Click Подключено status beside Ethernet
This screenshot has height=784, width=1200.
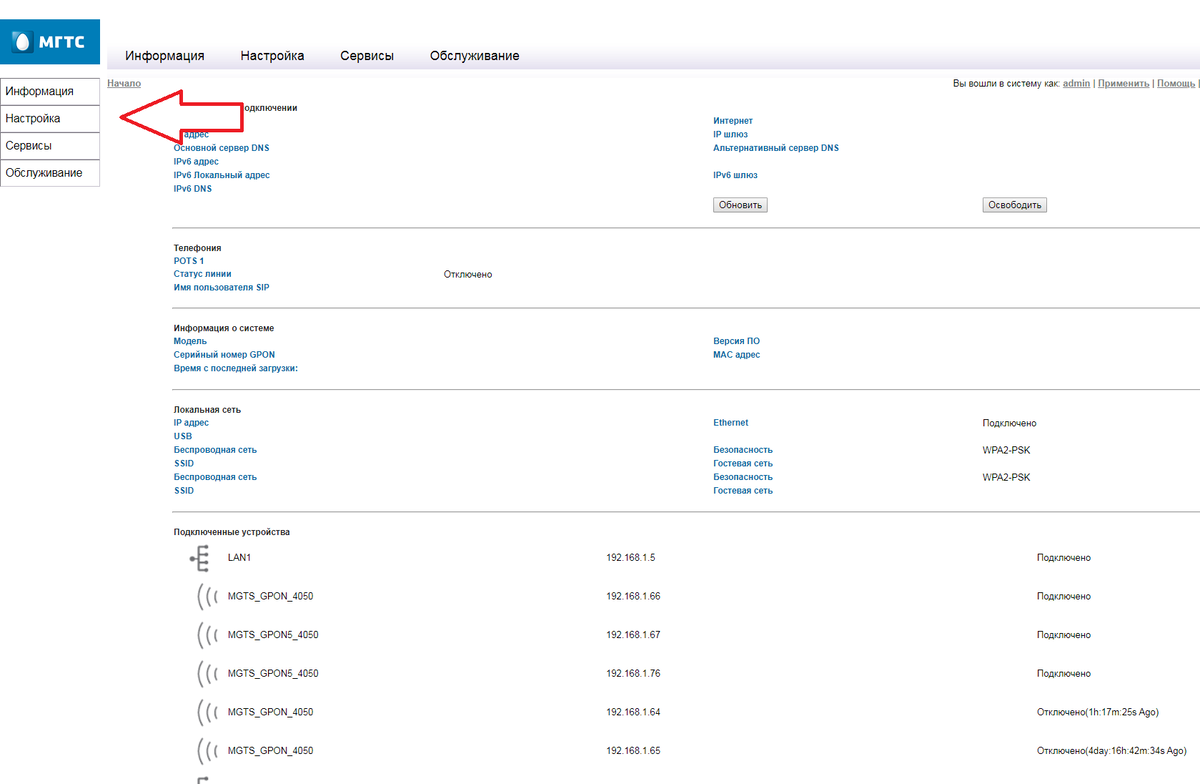(1010, 424)
